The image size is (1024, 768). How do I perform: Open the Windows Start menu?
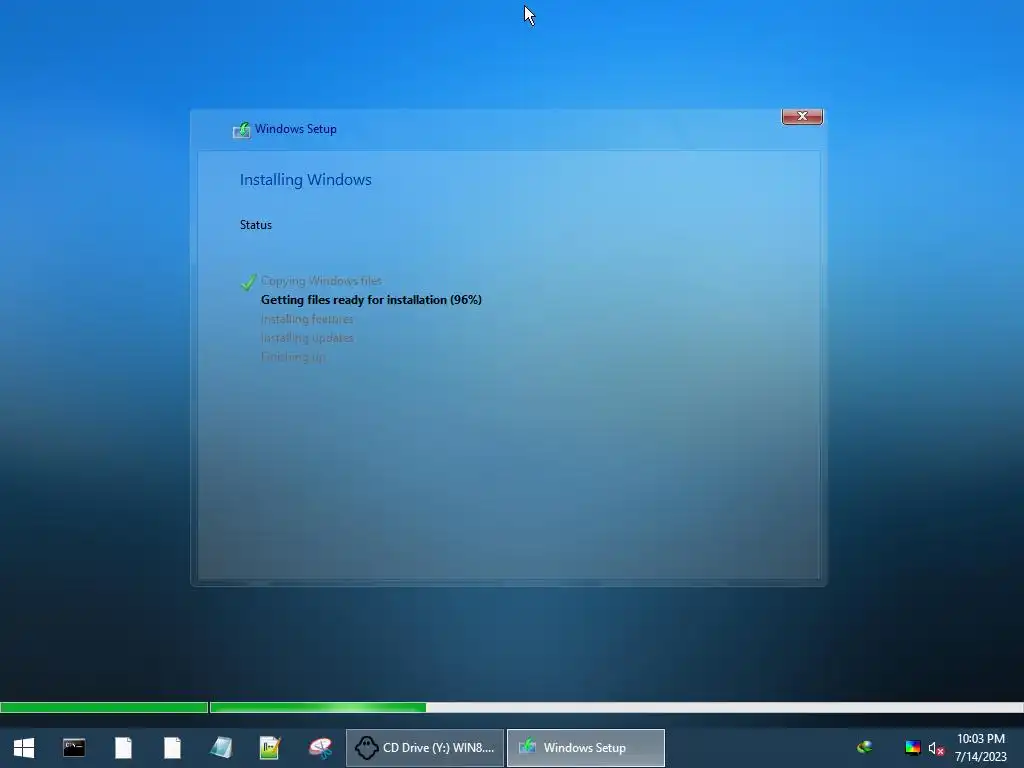pyautogui.click(x=24, y=748)
